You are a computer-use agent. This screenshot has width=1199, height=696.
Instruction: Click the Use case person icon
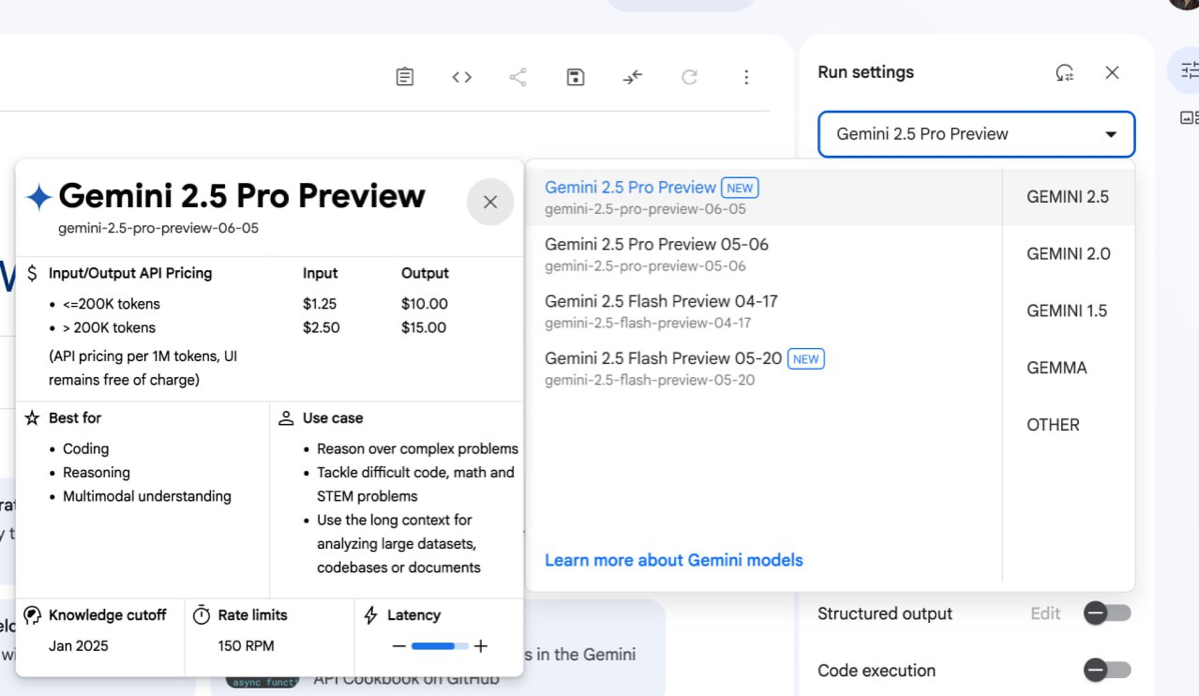286,418
